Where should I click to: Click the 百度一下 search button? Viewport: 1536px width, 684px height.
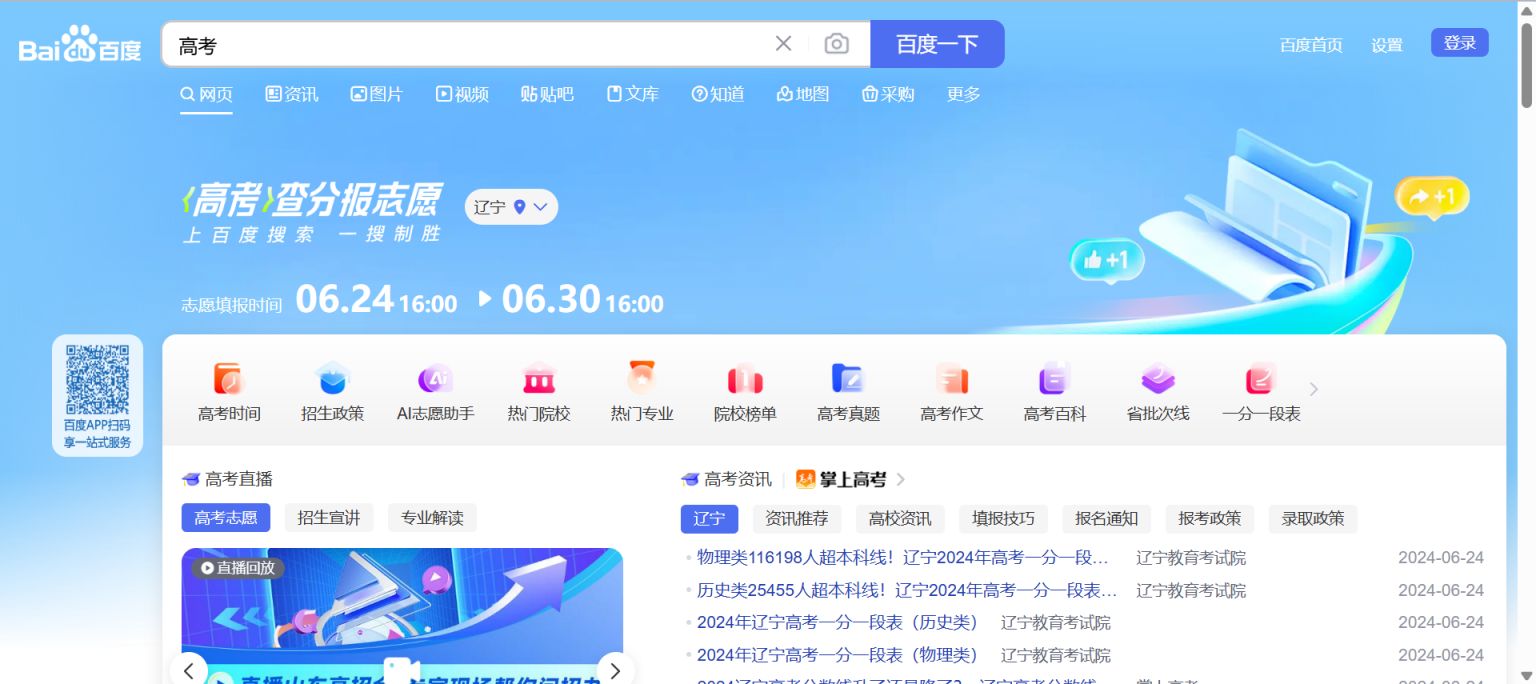coord(937,44)
